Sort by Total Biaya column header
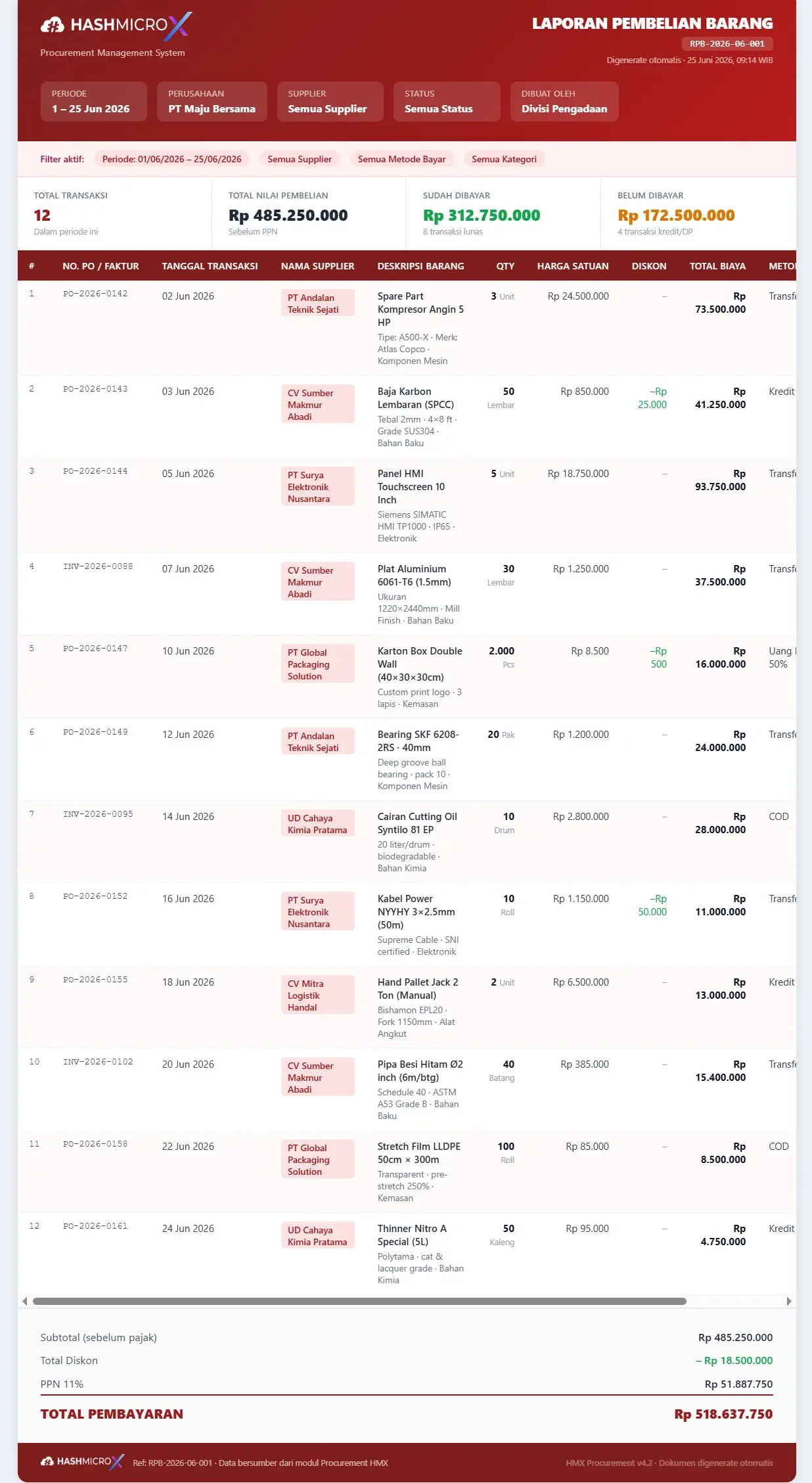The width and height of the screenshot is (812, 1483). click(717, 266)
